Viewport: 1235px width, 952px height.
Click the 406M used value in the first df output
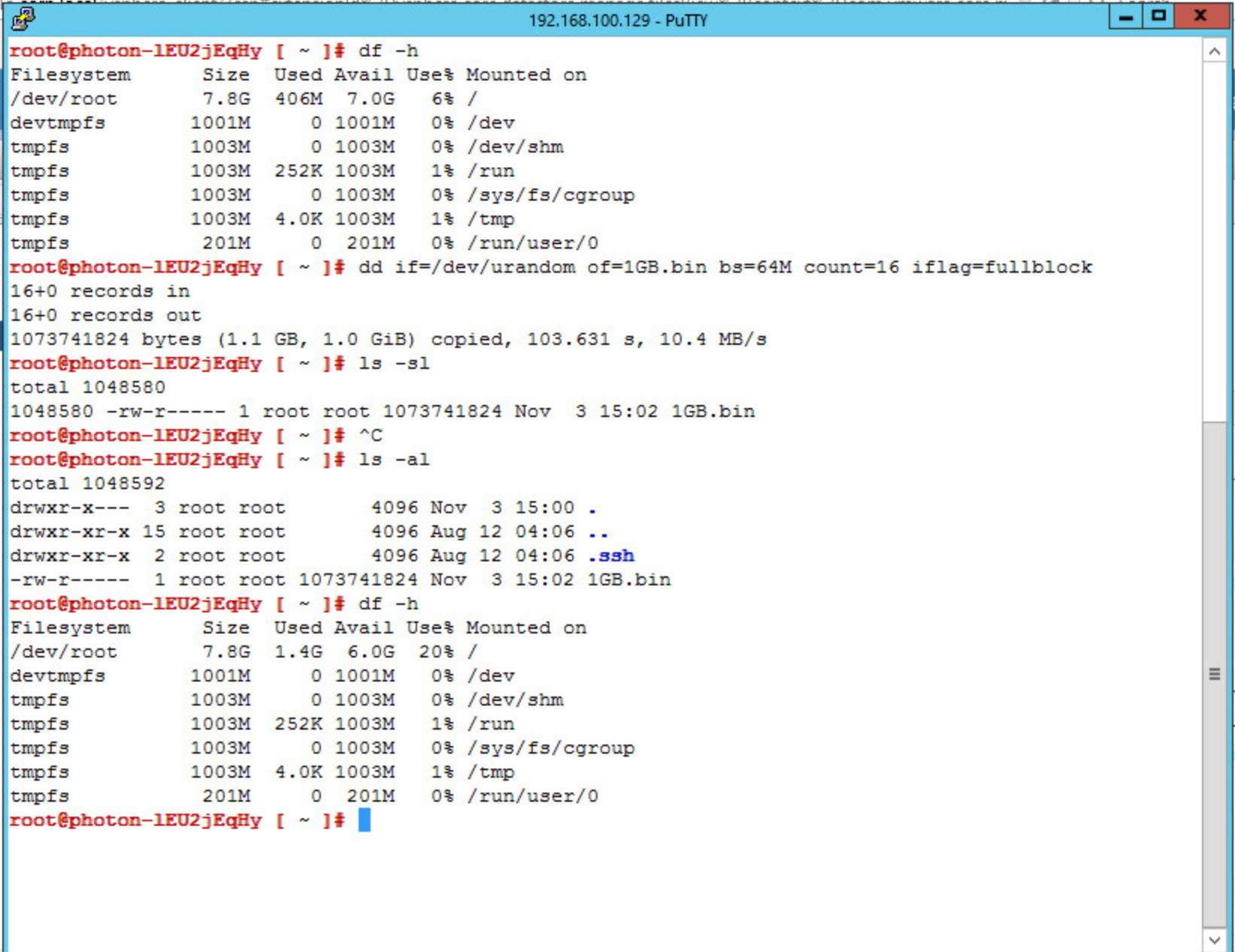pos(298,99)
